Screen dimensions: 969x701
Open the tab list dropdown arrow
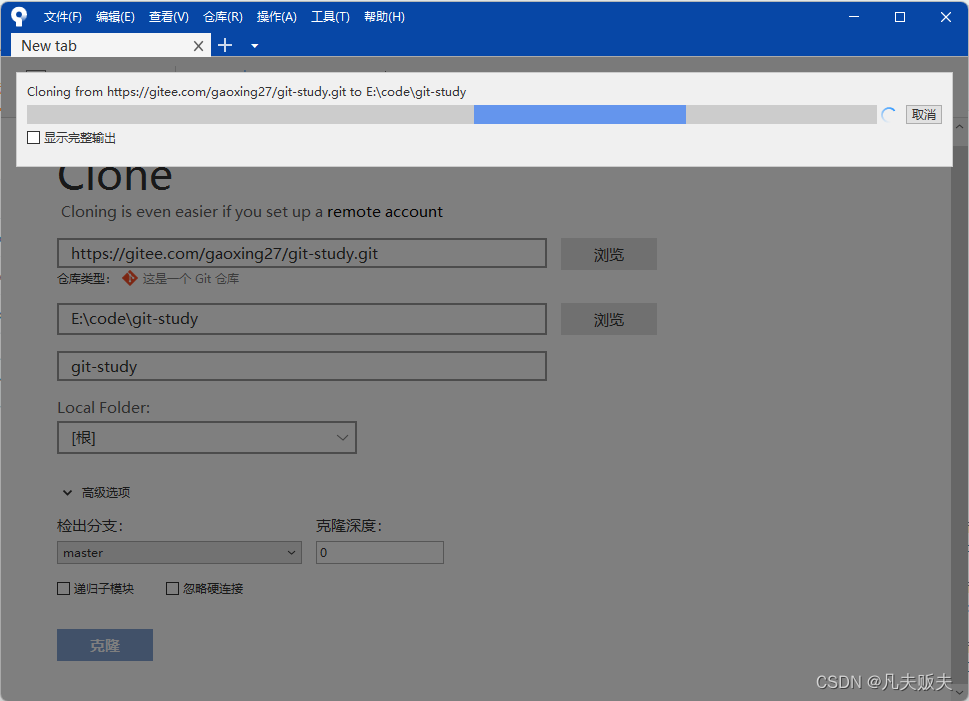point(254,46)
